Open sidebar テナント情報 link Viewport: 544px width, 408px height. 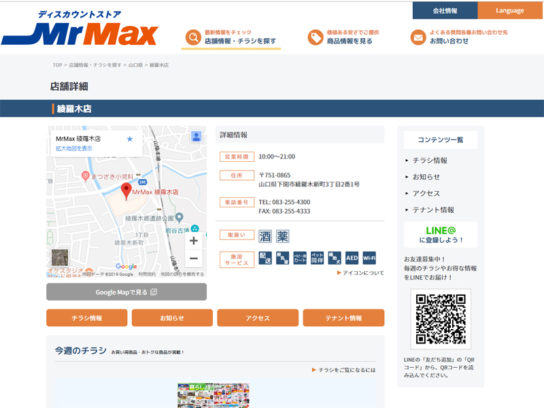tap(433, 210)
